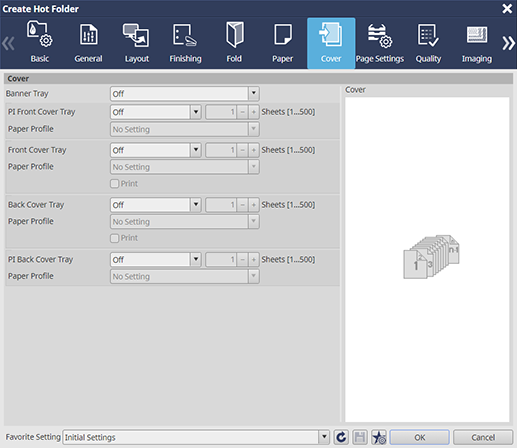The width and height of the screenshot is (517, 448).
Task: Click the Cancel button
Action: 483,437
